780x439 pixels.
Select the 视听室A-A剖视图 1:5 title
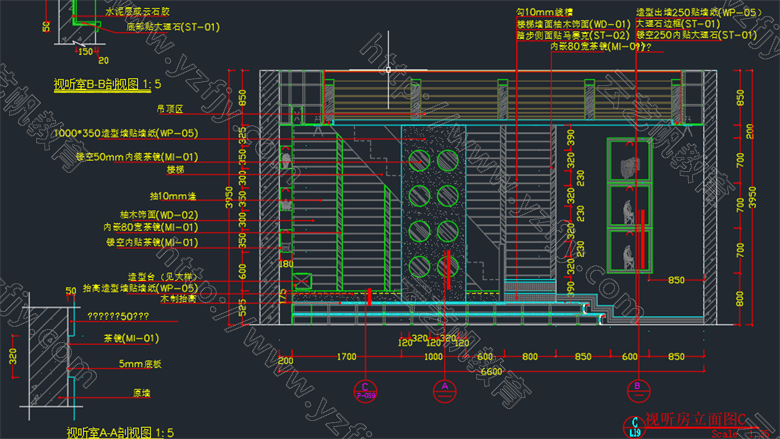[x=120, y=433]
